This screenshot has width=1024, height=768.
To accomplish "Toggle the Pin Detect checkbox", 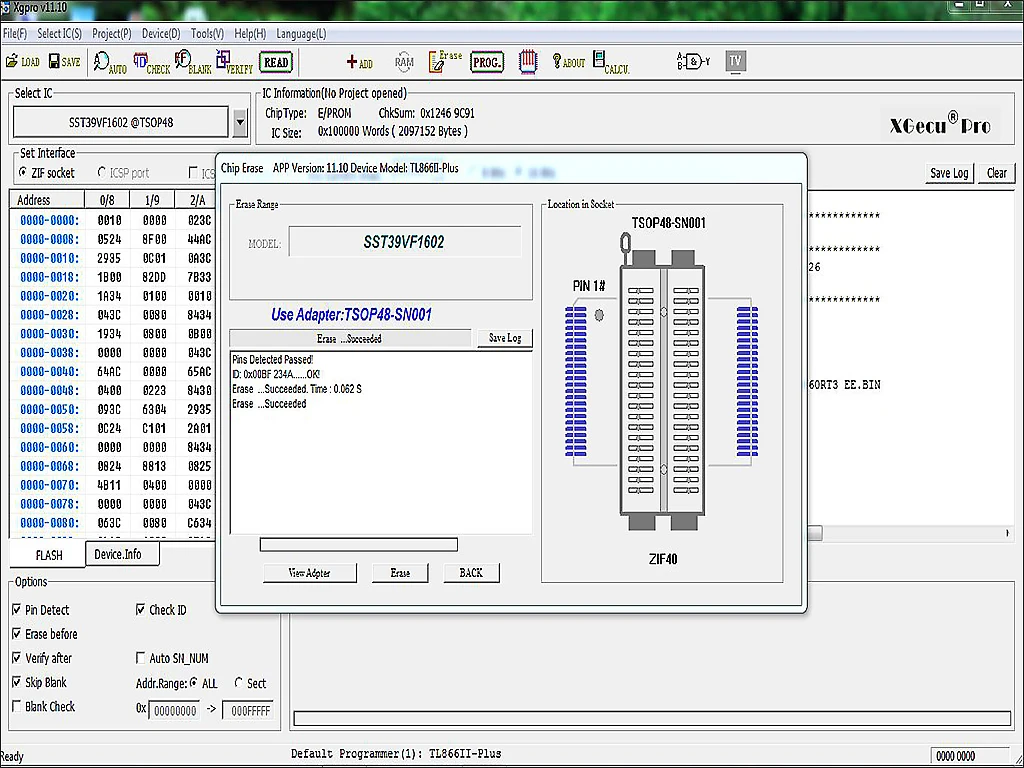I will coord(17,610).
